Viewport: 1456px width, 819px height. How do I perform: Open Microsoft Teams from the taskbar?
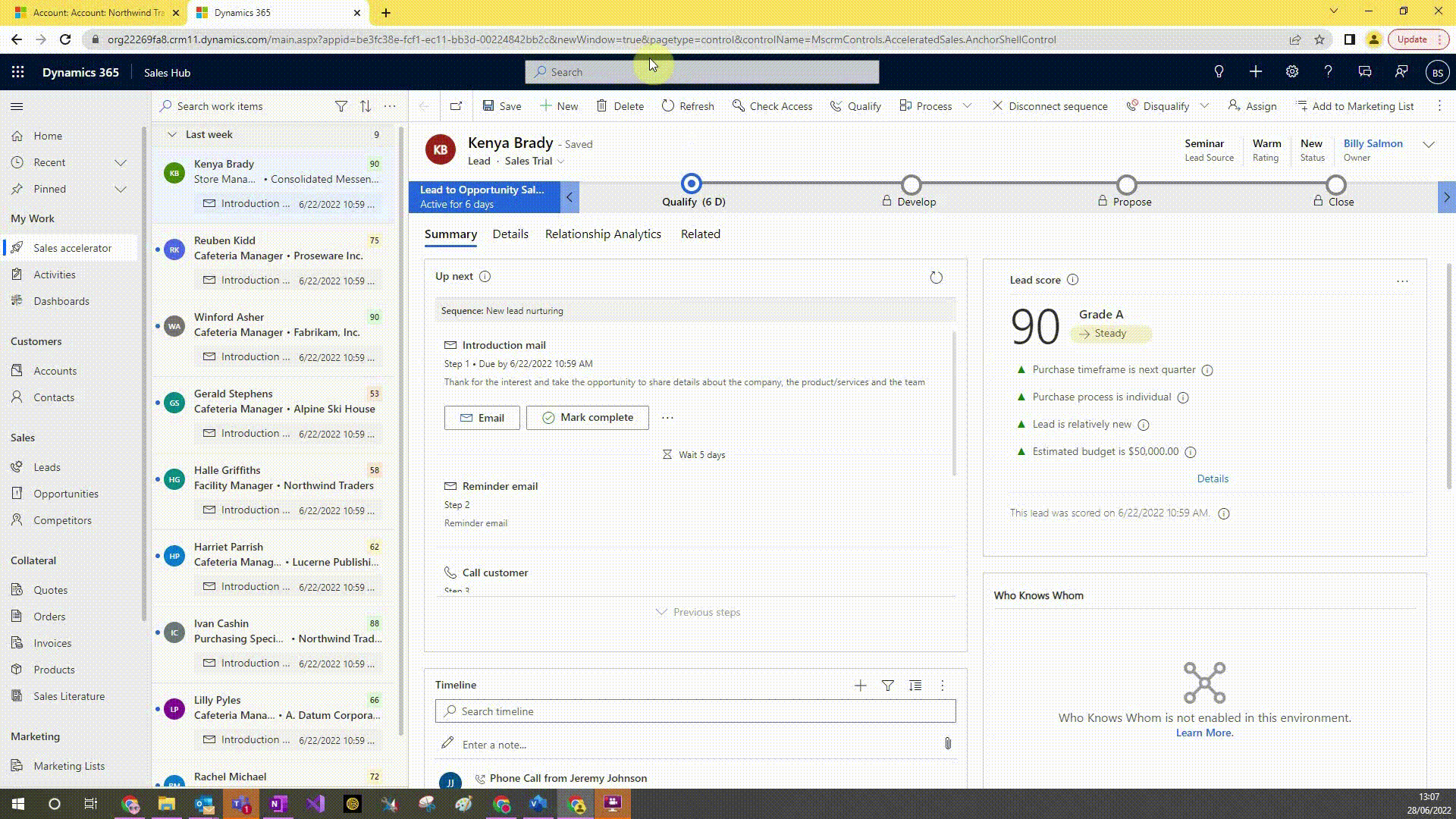click(241, 804)
